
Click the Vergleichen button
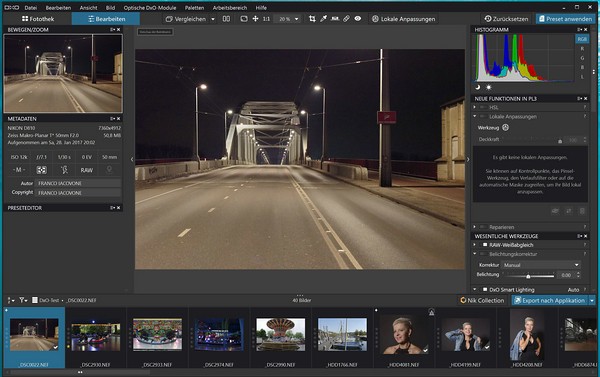186,19
